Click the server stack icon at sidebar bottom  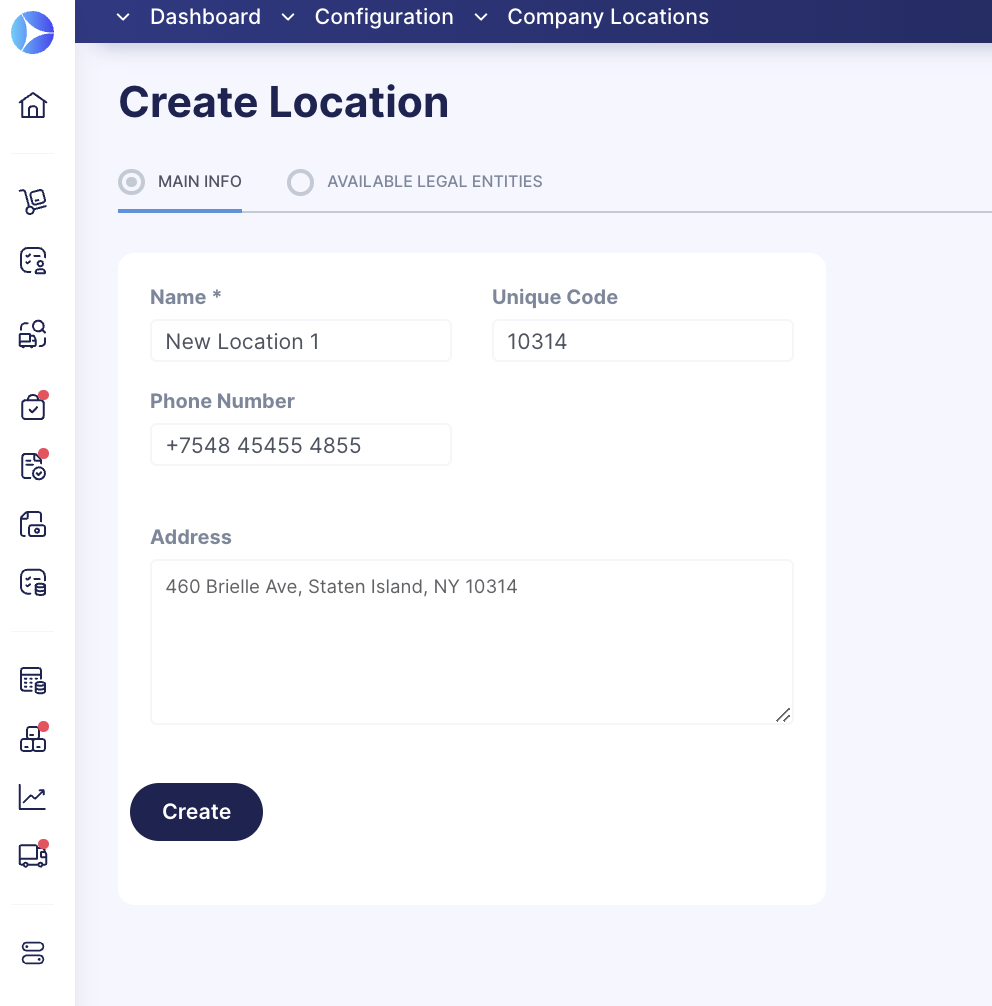[x=33, y=953]
